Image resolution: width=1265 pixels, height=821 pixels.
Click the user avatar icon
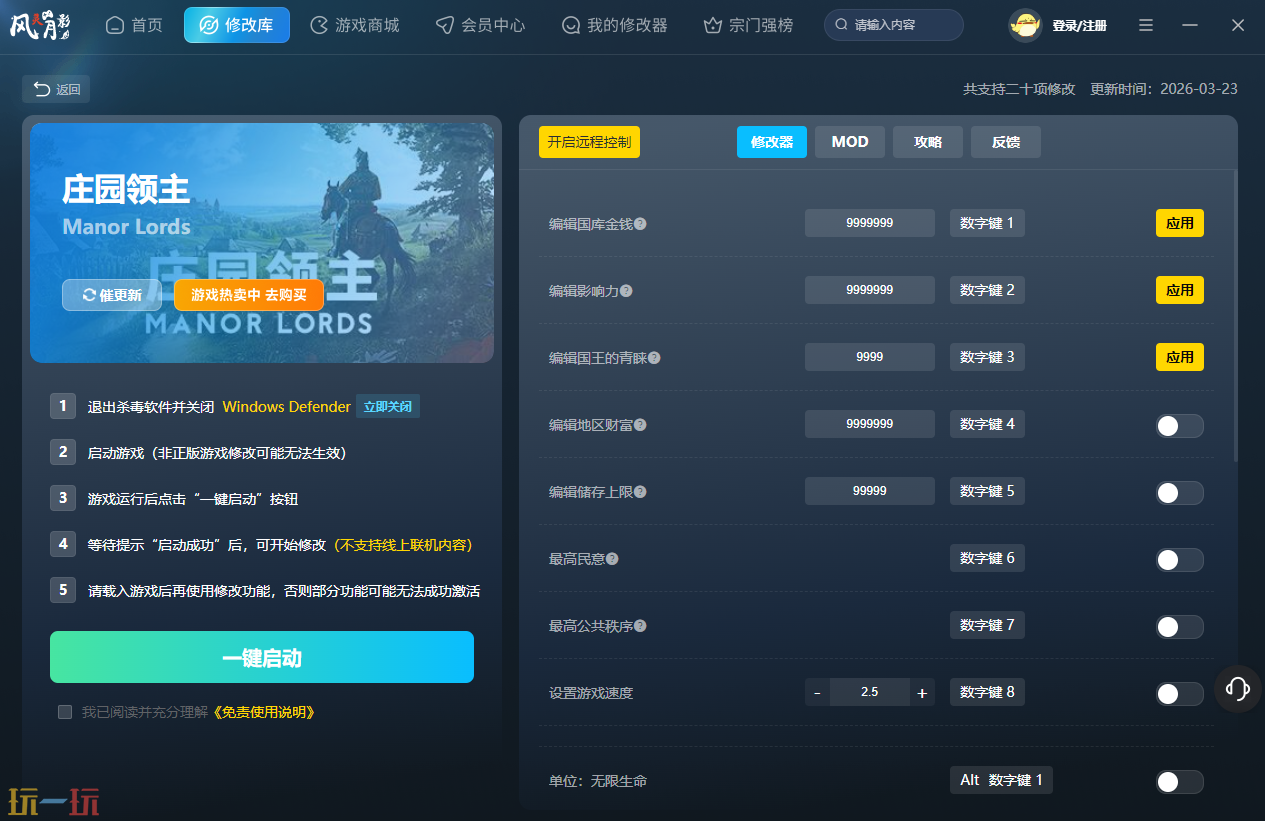click(x=1025, y=25)
